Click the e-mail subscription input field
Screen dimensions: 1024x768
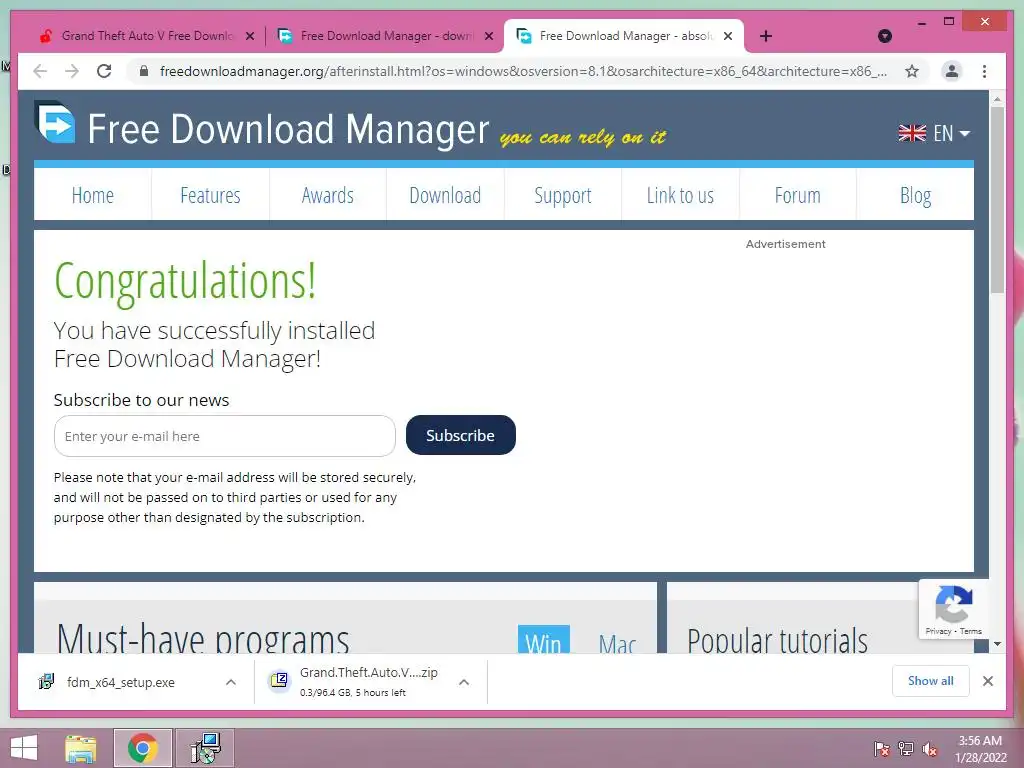(x=225, y=436)
